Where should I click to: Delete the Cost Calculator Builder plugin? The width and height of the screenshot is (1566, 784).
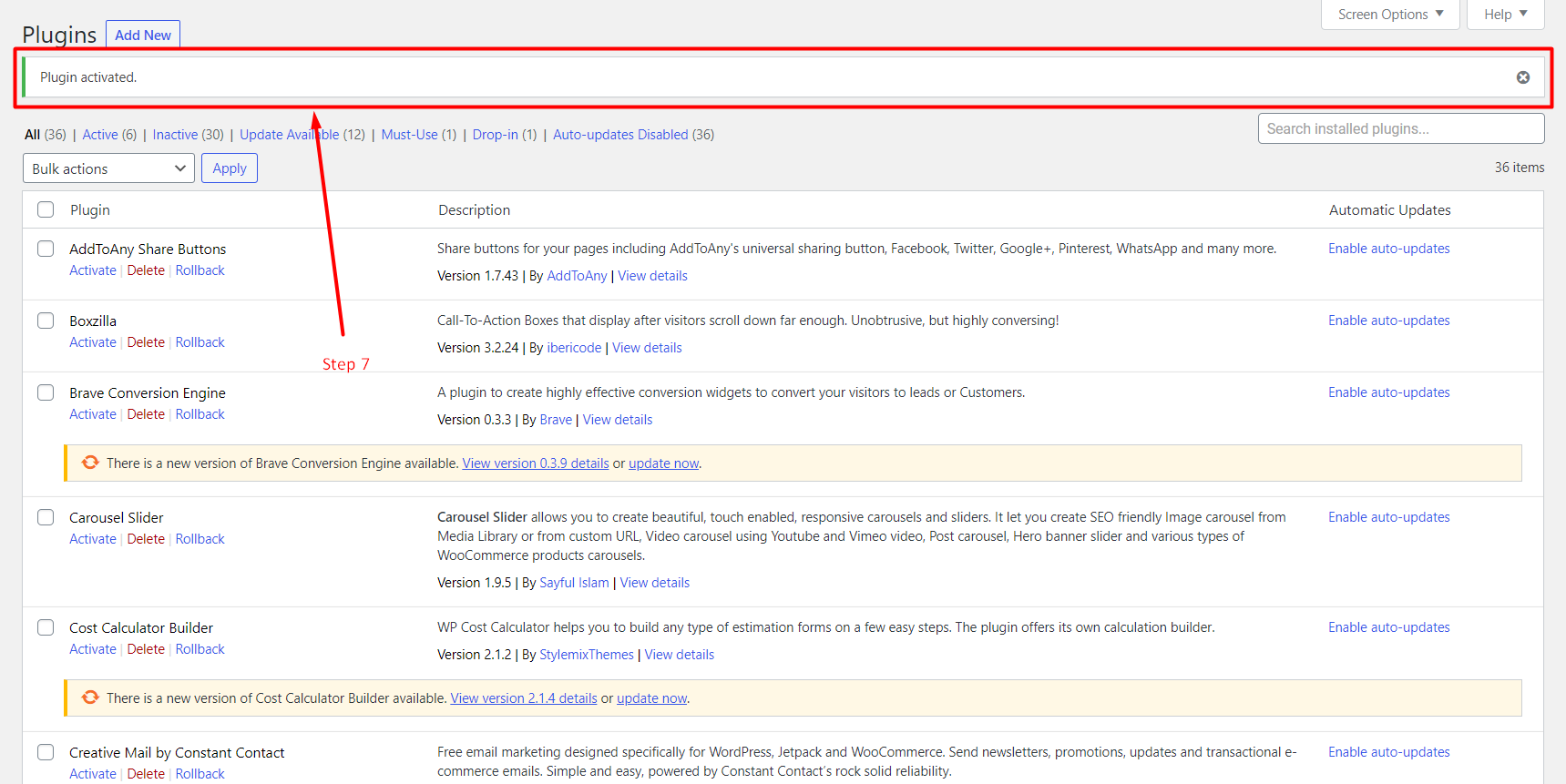[146, 649]
